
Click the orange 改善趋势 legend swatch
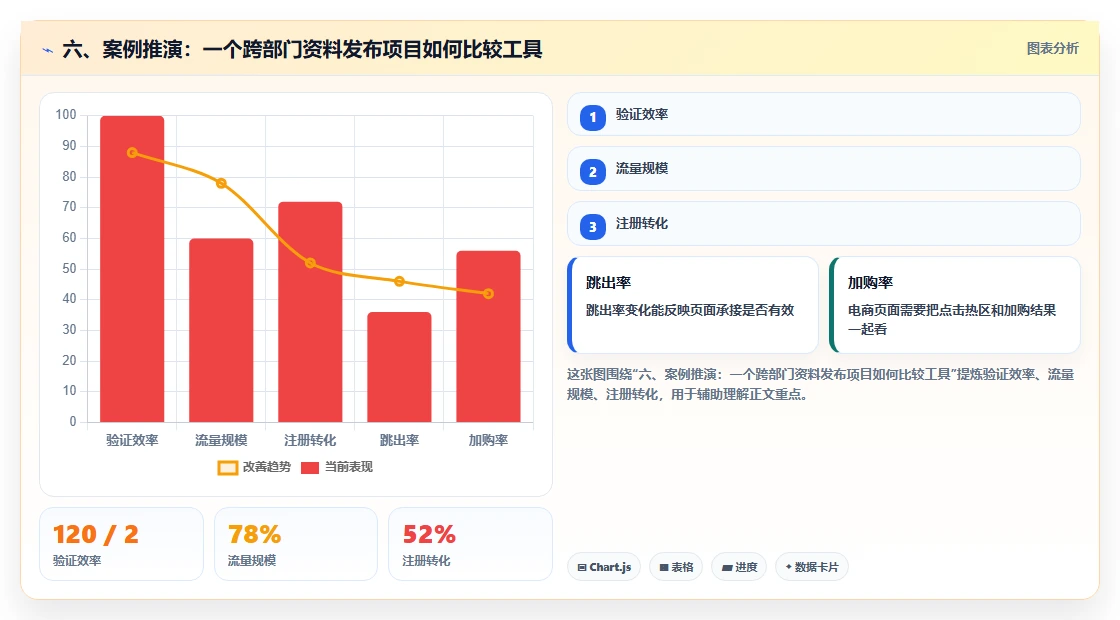pos(227,468)
